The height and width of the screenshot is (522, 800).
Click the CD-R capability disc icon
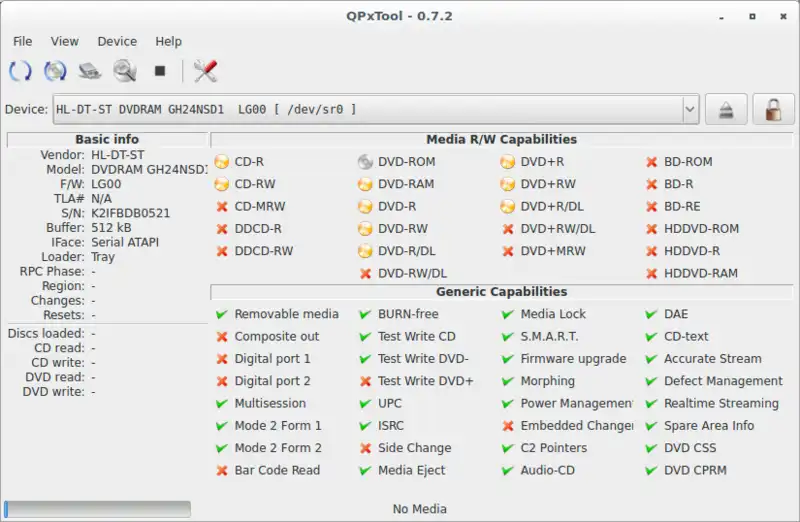(221, 162)
